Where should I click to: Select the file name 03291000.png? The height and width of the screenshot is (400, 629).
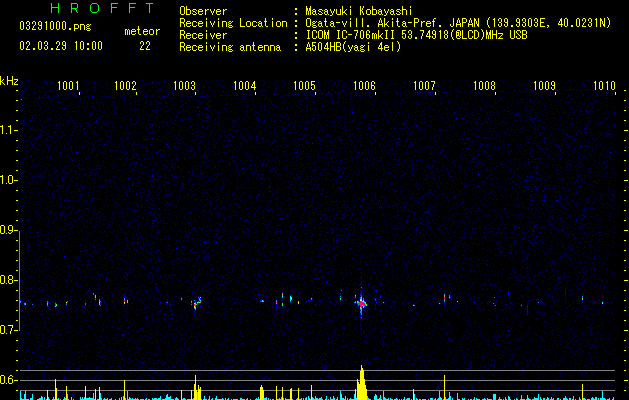click(x=55, y=26)
